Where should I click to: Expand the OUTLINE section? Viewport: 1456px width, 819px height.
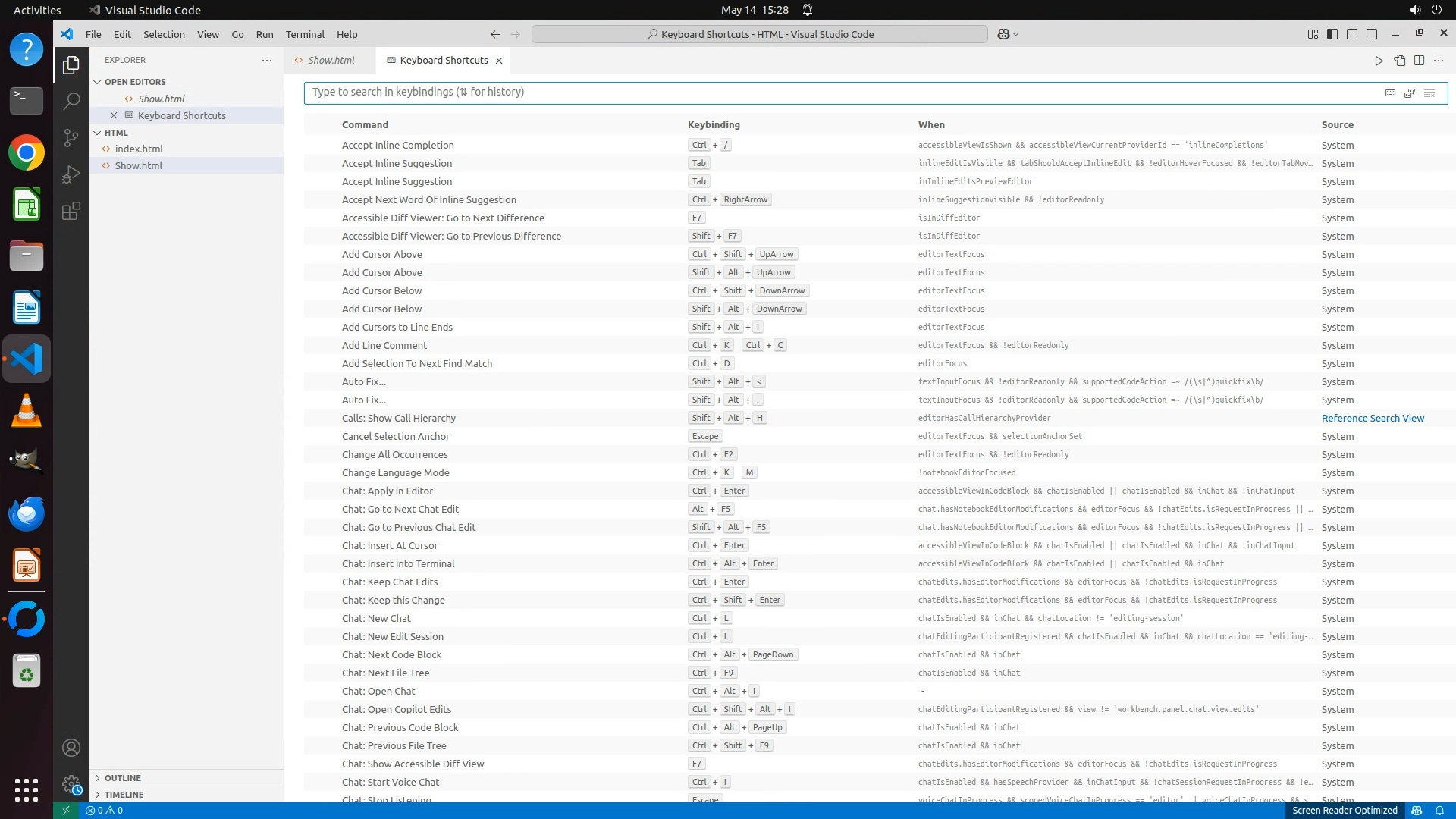122,778
